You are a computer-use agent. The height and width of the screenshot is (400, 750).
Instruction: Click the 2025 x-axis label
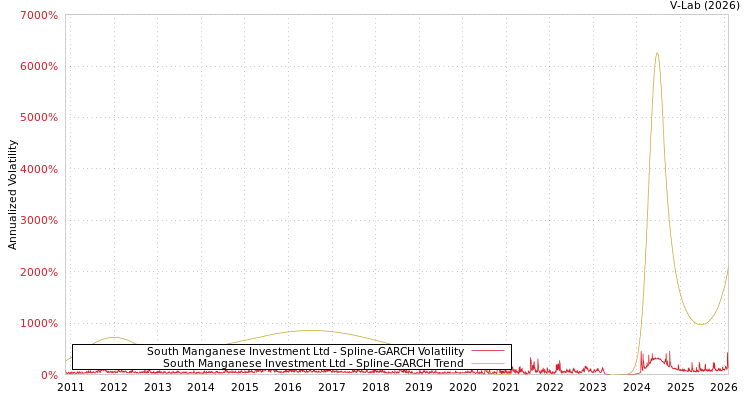tap(681, 387)
